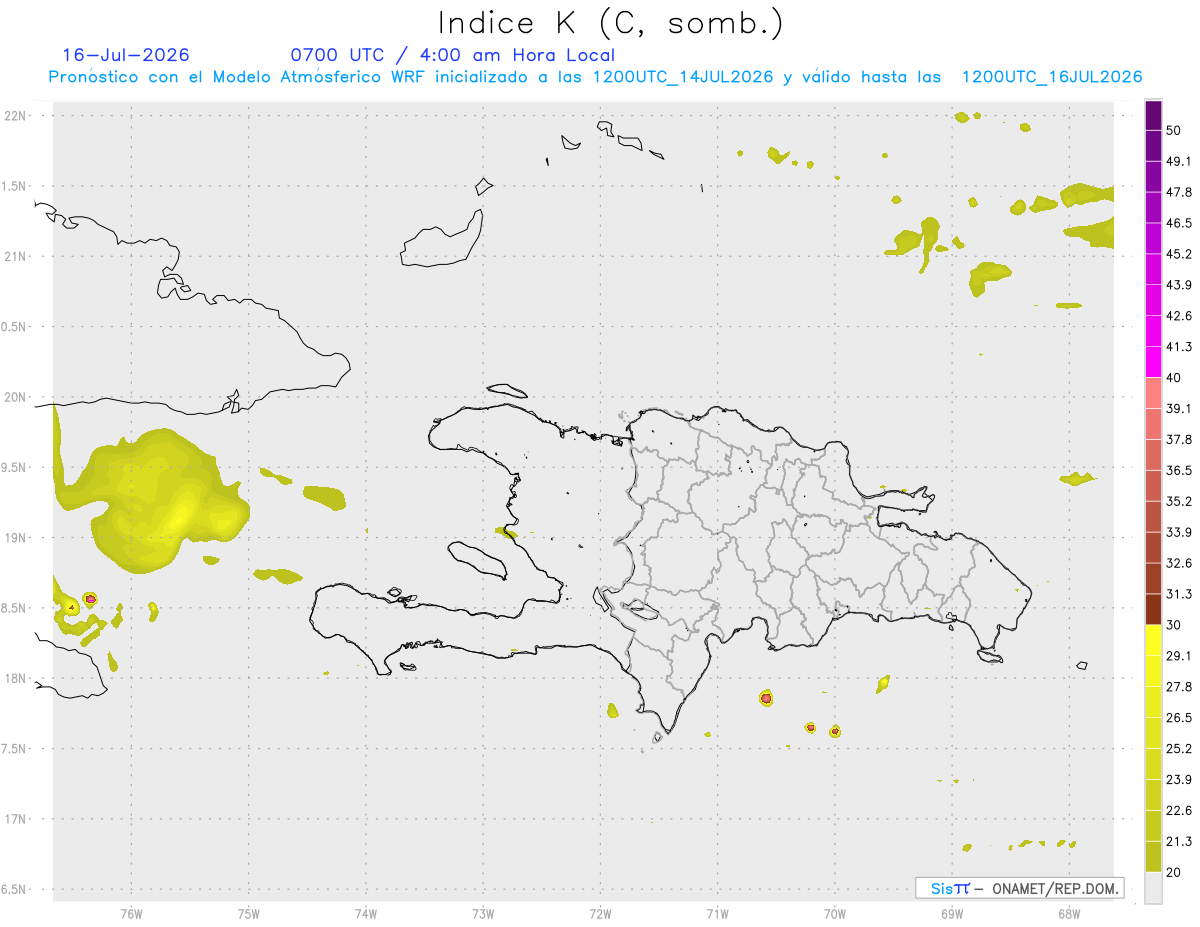Viewport: 1200px width, 927px height.
Task: Click the "19N" latitude label
Action: coord(17,538)
